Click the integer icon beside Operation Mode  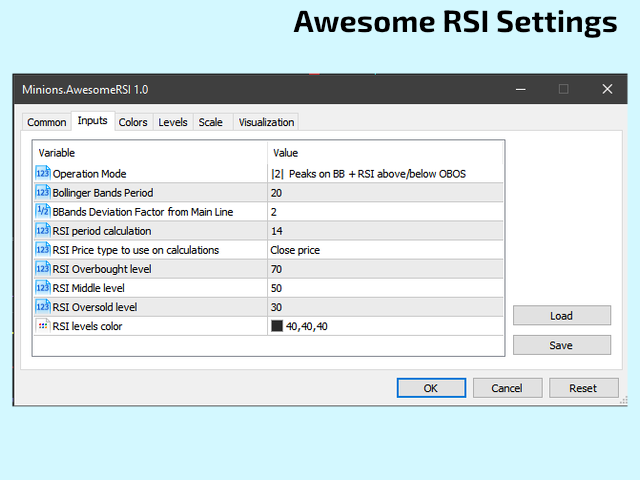point(42,173)
